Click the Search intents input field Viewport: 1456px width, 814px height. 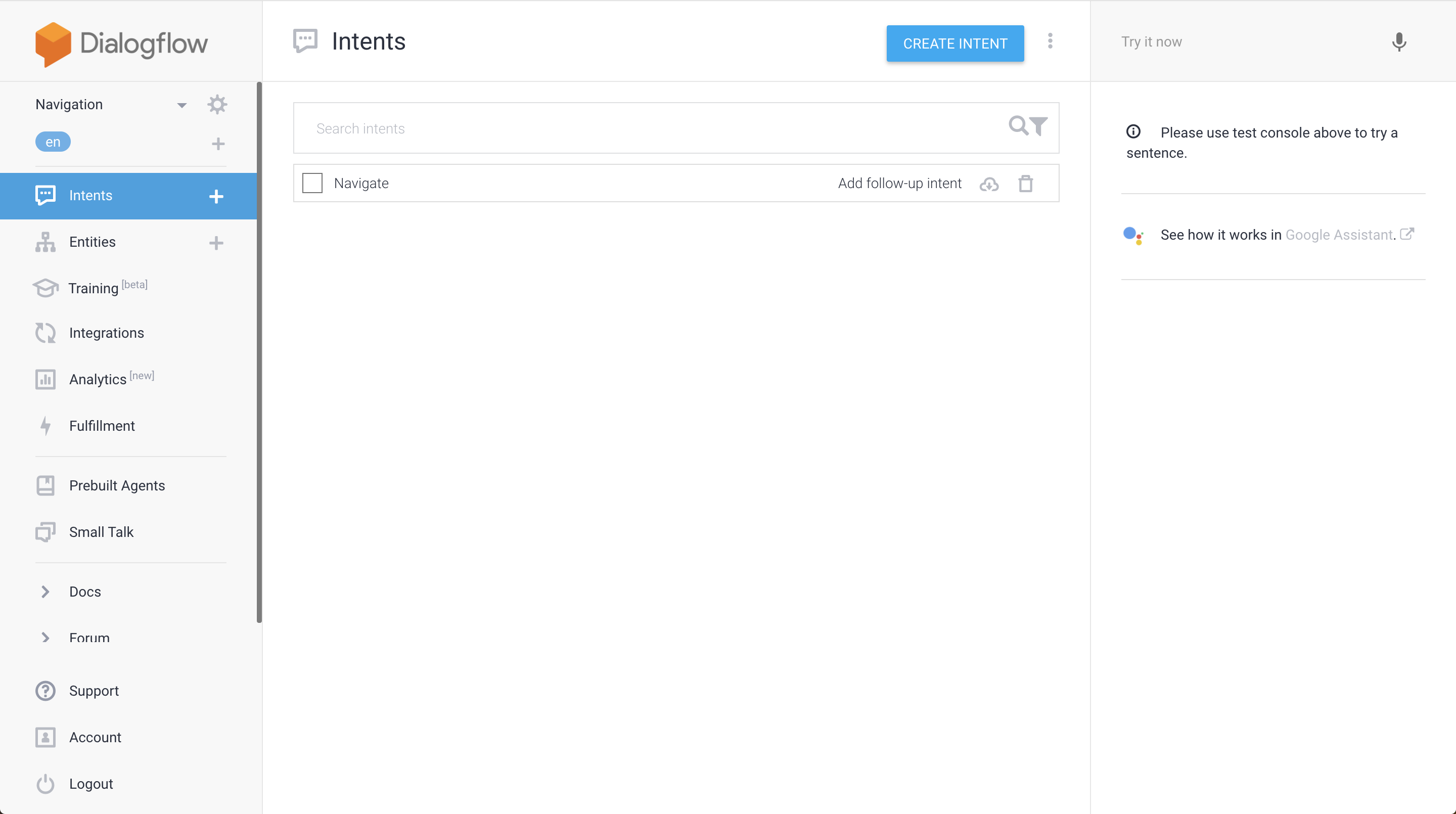point(650,128)
